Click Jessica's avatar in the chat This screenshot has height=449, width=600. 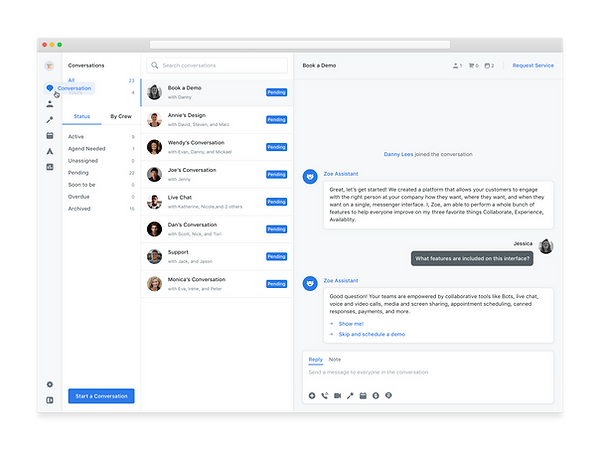(x=546, y=246)
